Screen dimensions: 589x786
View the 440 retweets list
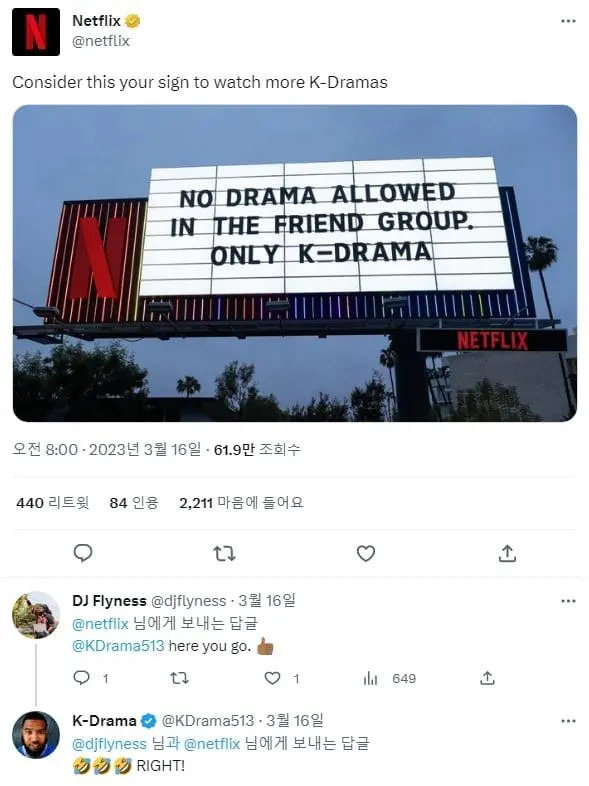[x=53, y=503]
